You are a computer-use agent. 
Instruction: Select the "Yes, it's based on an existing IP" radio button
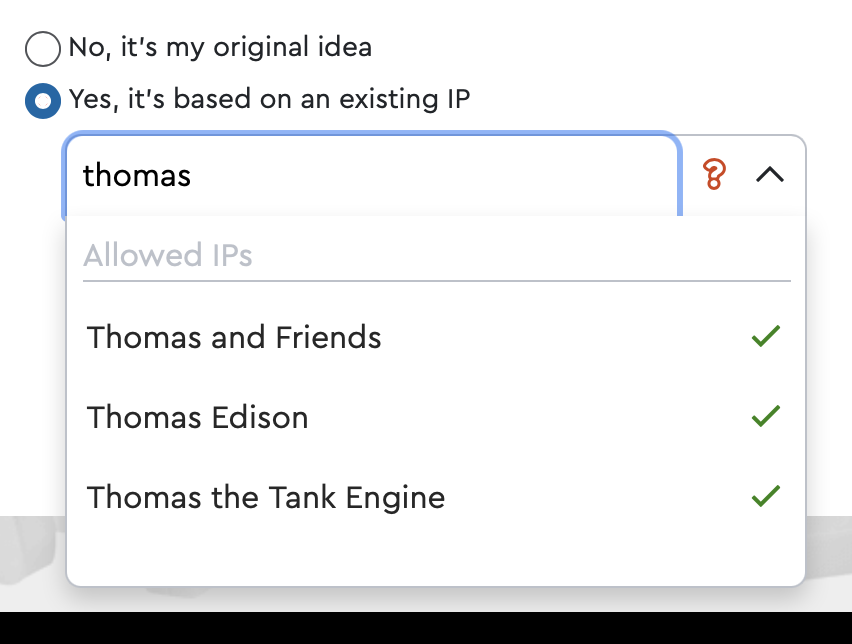coord(43,100)
